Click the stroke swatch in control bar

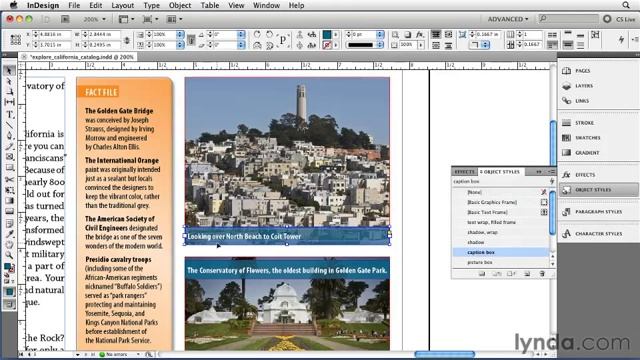tap(327, 45)
